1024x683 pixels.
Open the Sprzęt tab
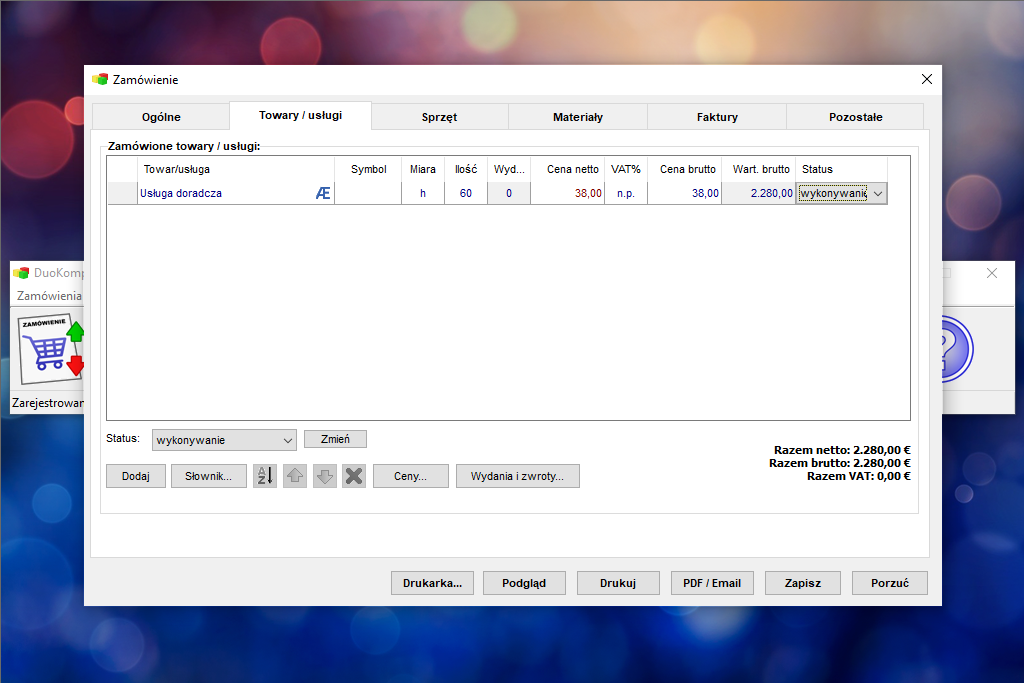tap(440, 117)
